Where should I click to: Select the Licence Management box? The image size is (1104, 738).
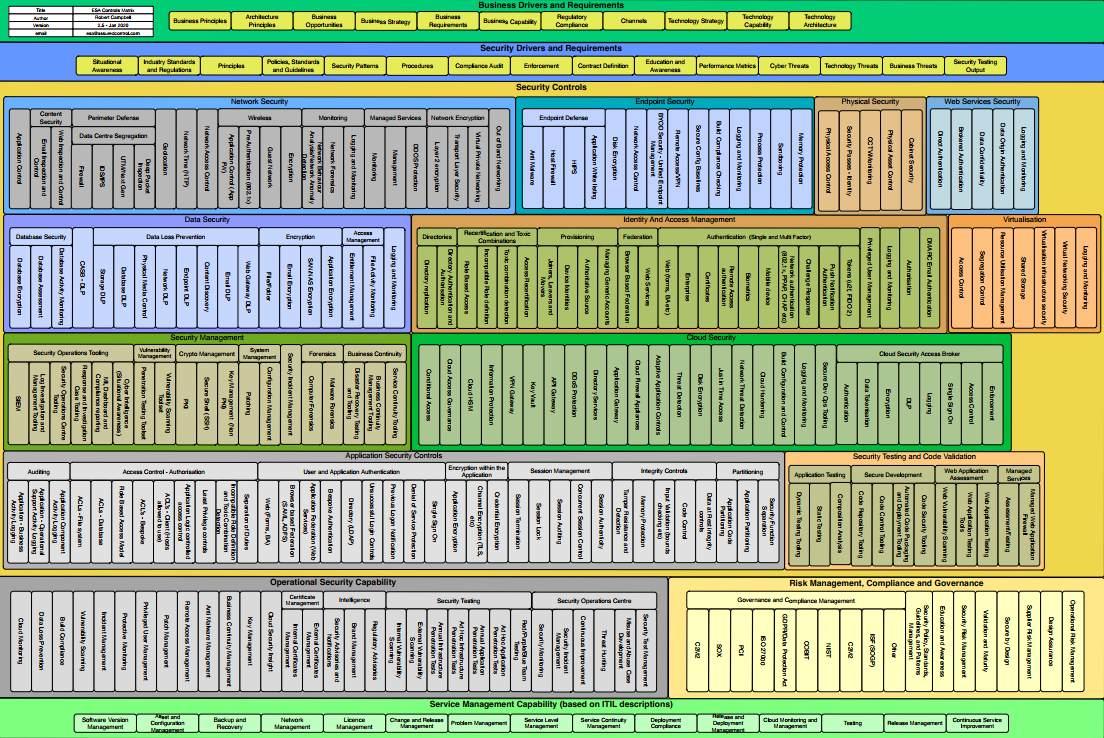[354, 723]
